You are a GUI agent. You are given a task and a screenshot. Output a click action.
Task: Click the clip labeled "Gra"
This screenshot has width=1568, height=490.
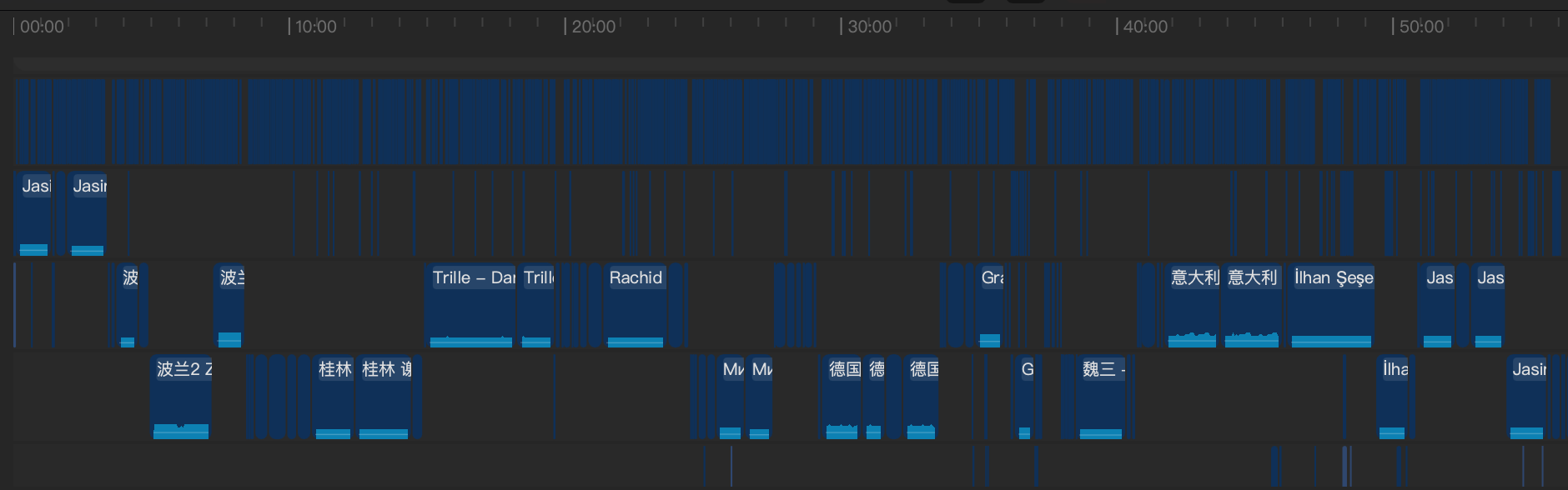(x=990, y=305)
